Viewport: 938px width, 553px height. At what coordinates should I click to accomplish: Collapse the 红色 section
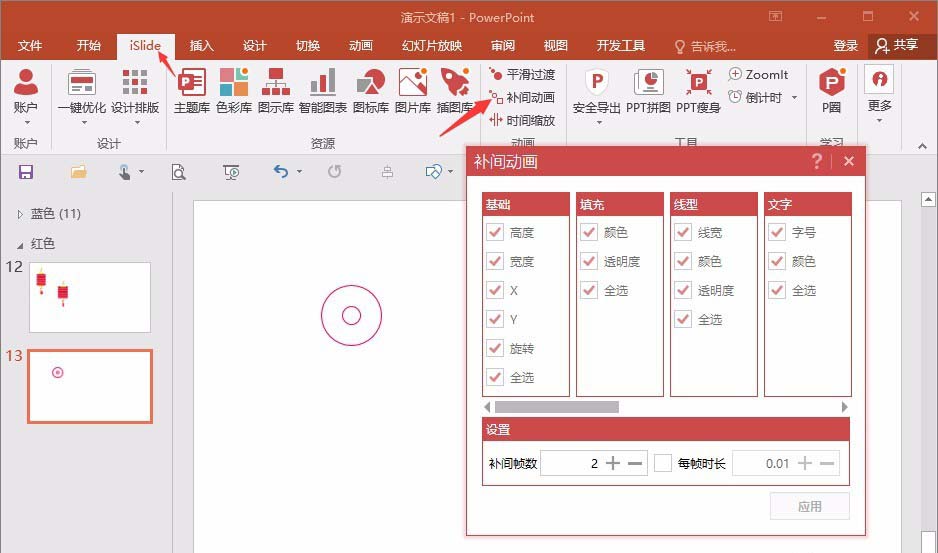coord(20,245)
